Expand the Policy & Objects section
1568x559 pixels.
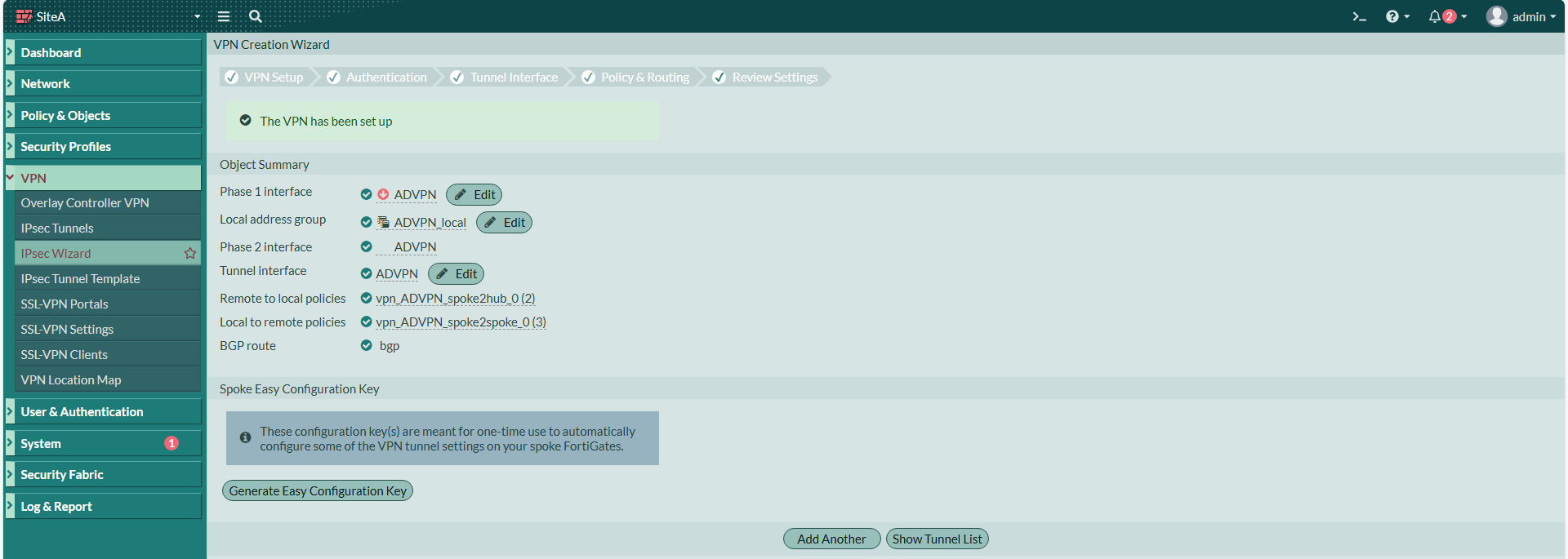click(x=103, y=115)
